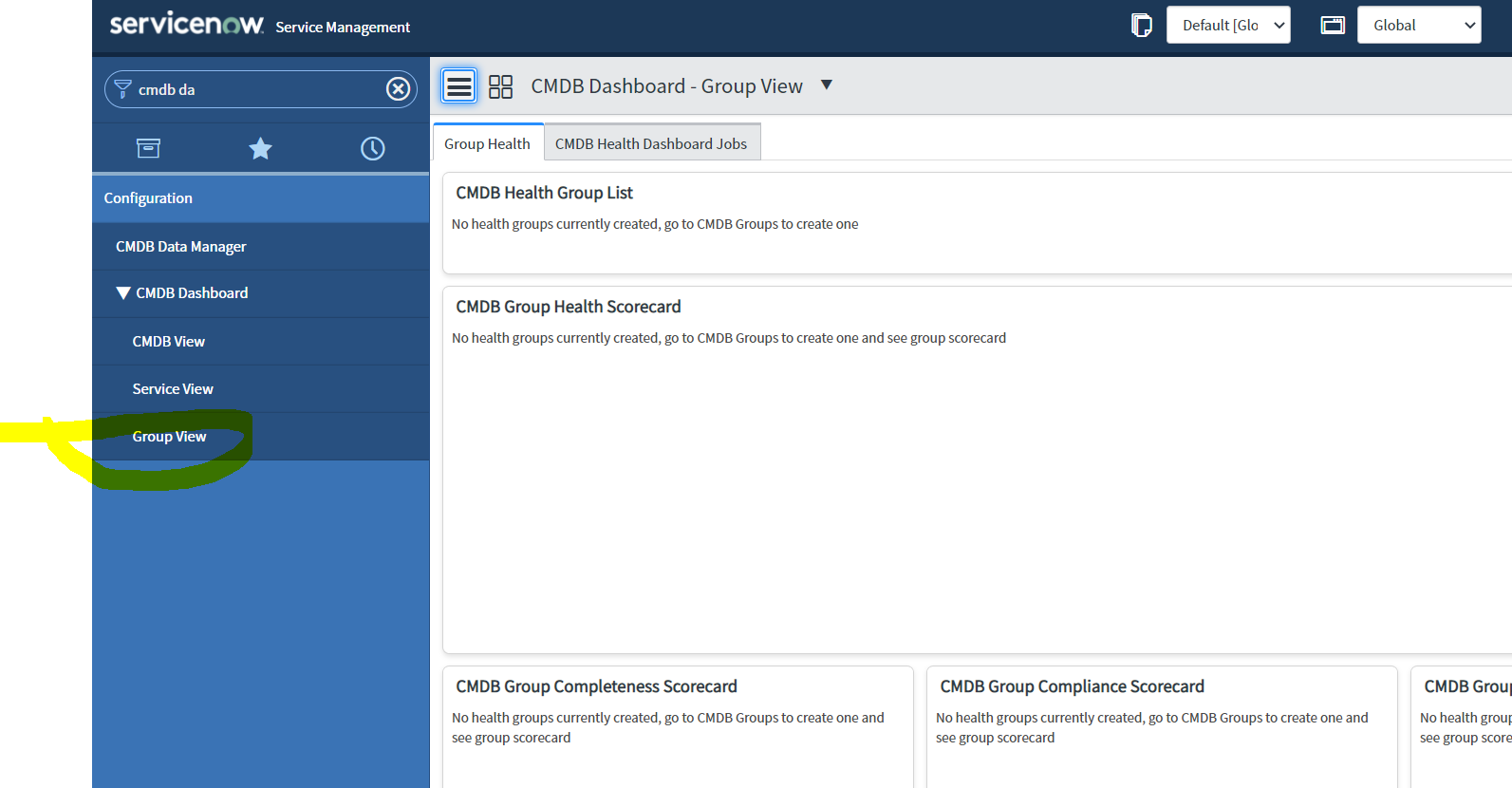Open the Global application scope dropdown

(x=1419, y=26)
